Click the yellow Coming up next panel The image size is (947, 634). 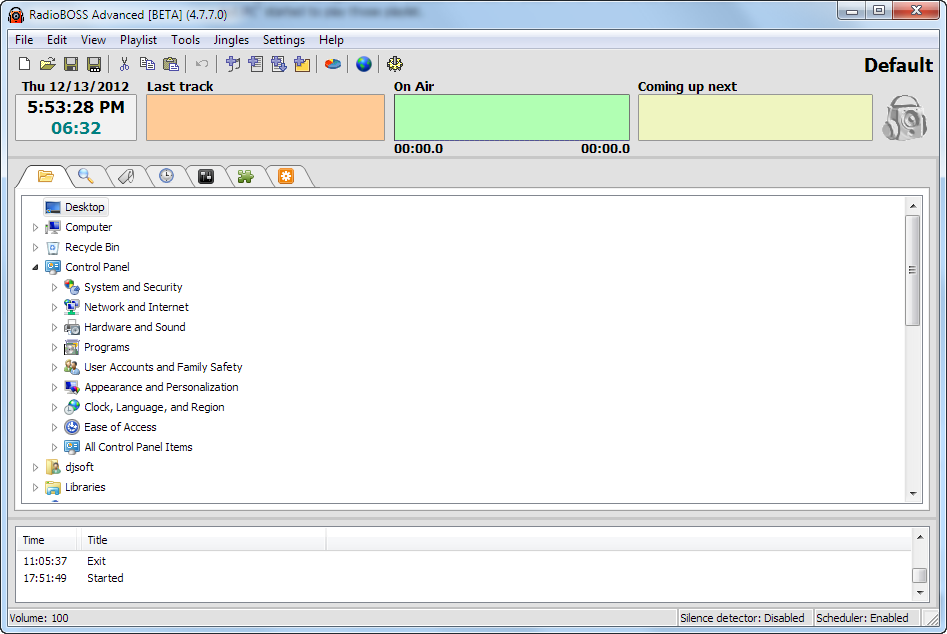pos(755,117)
